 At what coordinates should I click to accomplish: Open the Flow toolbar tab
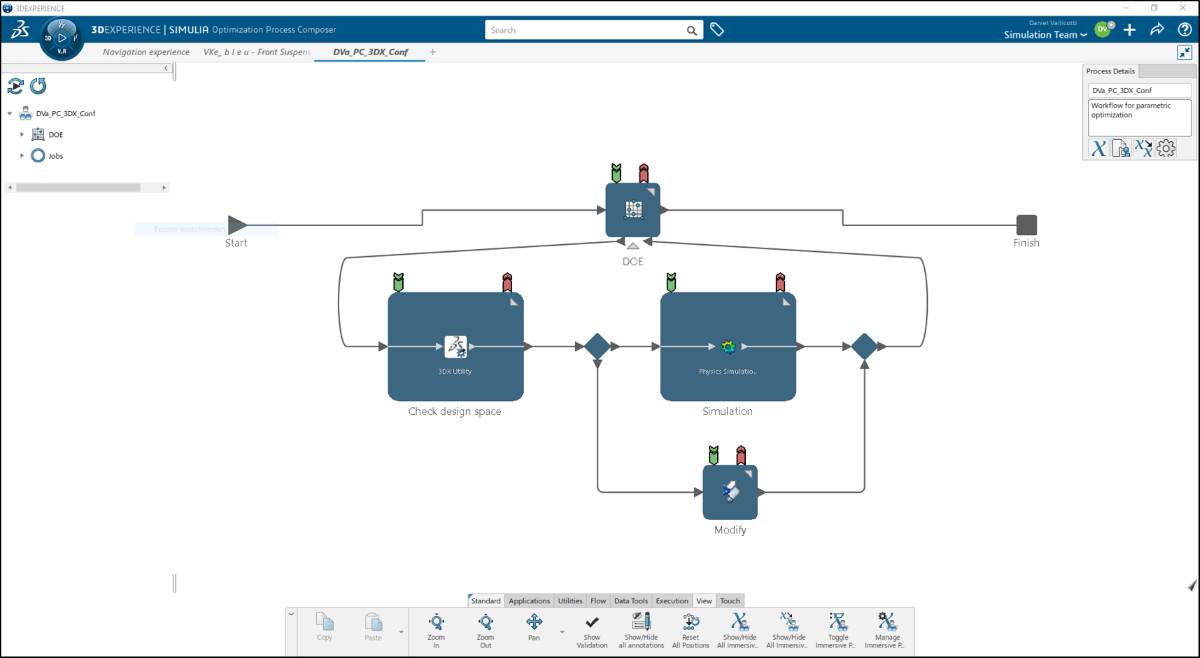point(598,601)
